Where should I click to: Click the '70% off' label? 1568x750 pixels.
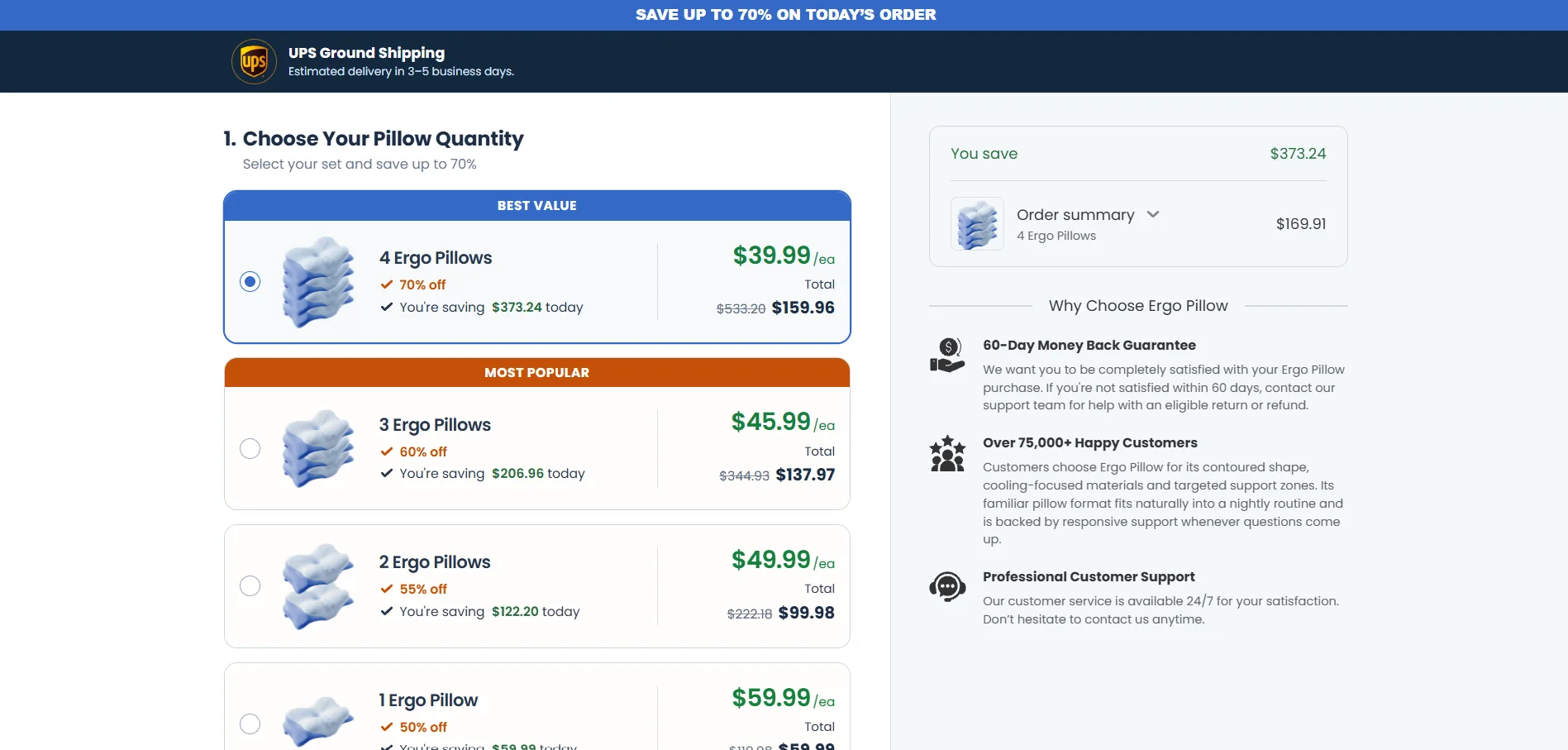tap(422, 284)
